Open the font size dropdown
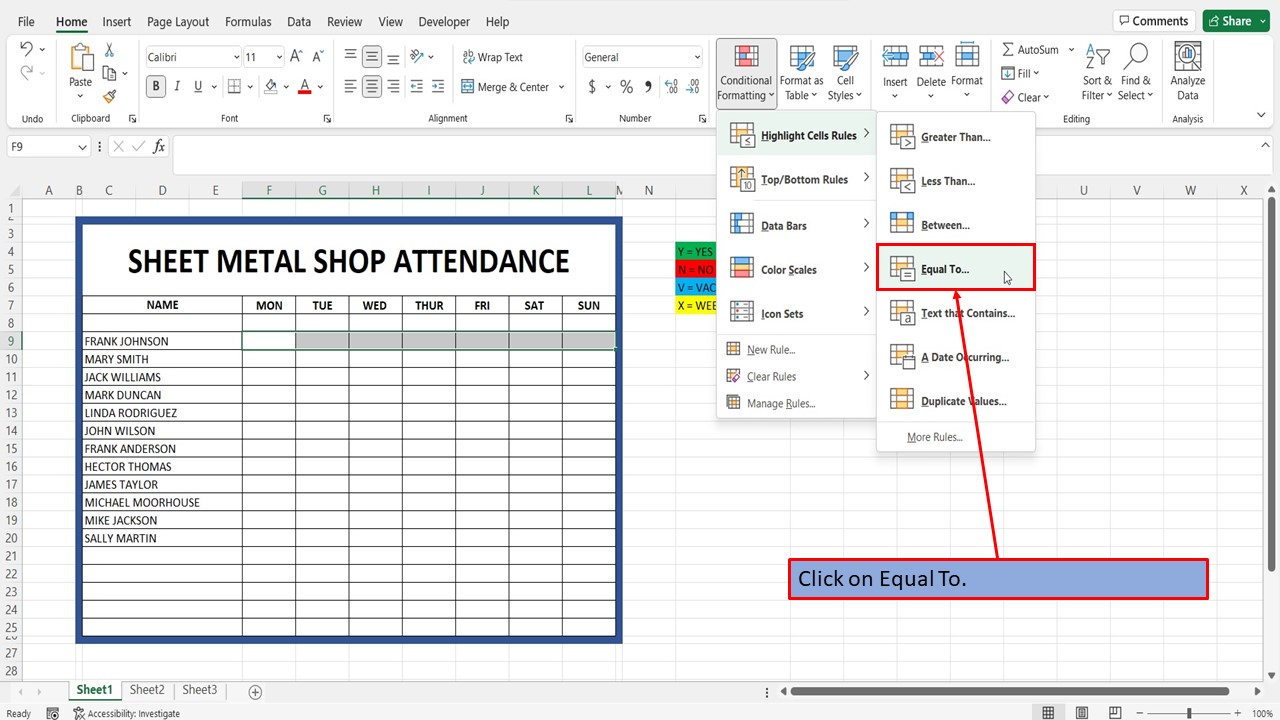 (x=278, y=57)
